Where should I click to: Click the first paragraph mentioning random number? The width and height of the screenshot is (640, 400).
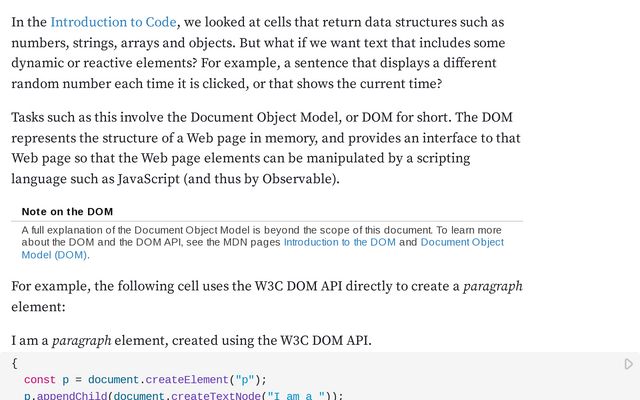pyautogui.click(x=258, y=53)
